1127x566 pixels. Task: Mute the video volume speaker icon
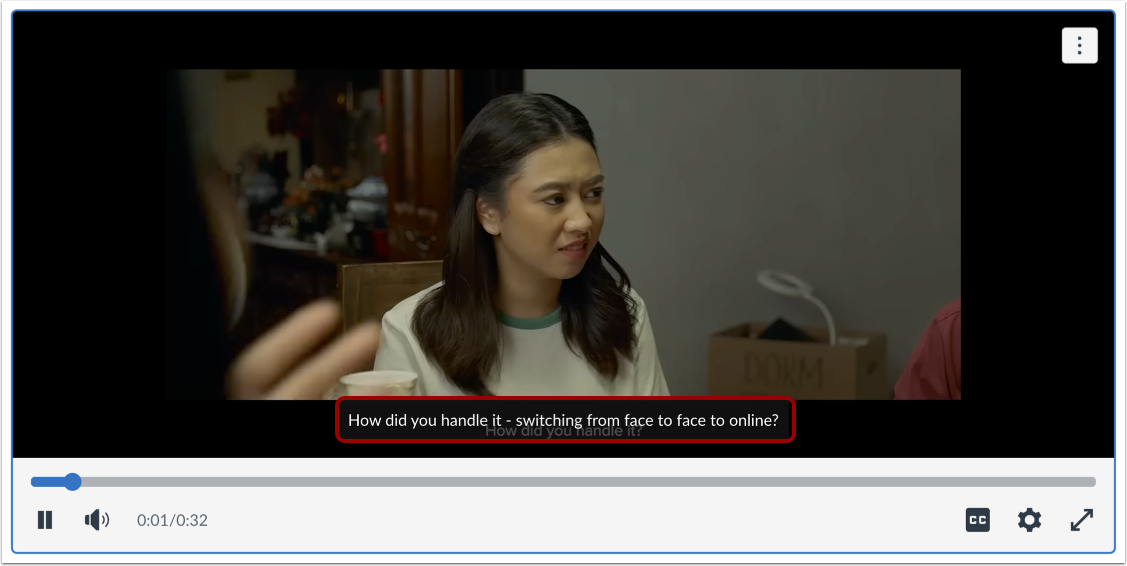click(97, 520)
